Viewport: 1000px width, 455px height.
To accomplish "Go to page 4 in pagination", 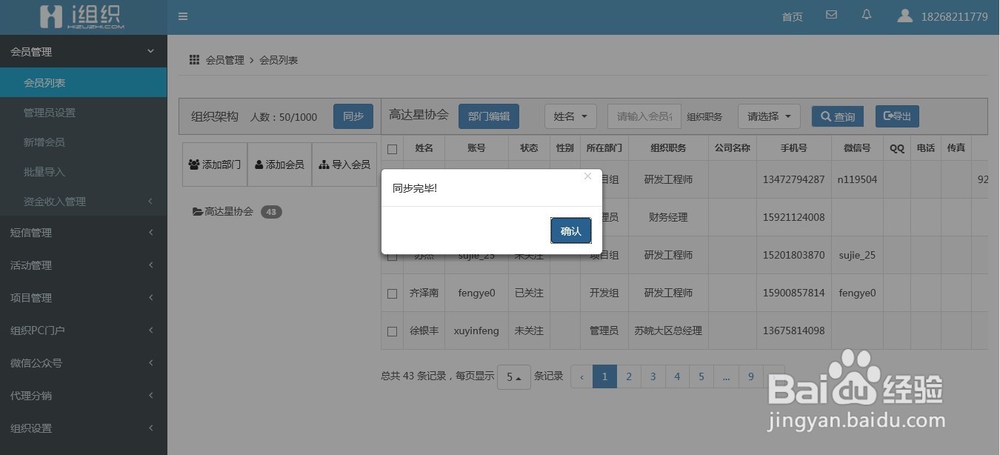I will coord(677,377).
